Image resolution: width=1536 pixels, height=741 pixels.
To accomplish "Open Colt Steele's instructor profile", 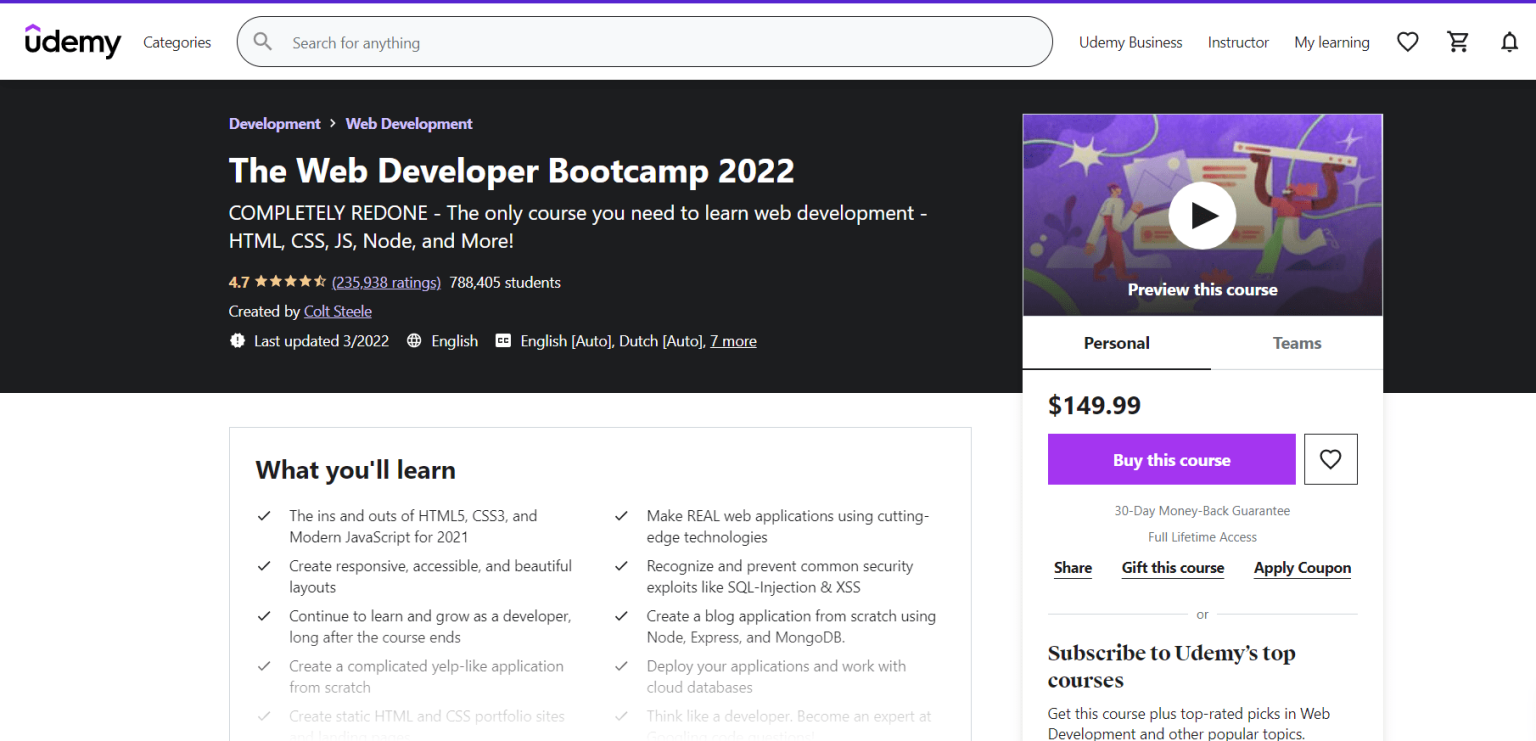I will point(337,311).
